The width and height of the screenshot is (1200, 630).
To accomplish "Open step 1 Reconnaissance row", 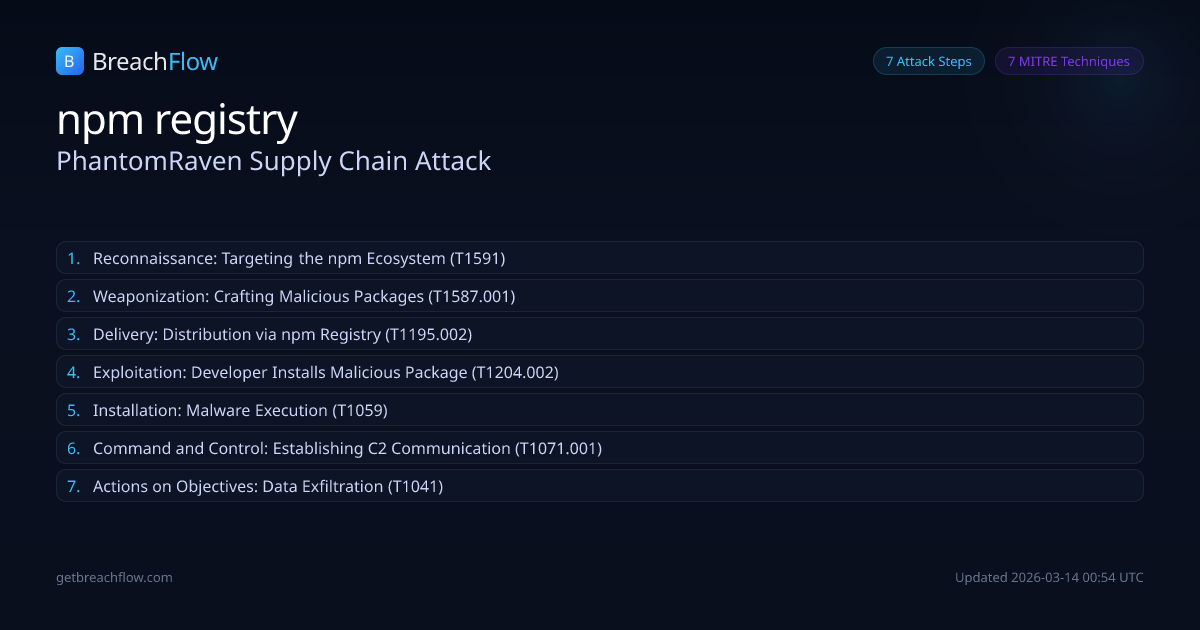I will pos(599,258).
